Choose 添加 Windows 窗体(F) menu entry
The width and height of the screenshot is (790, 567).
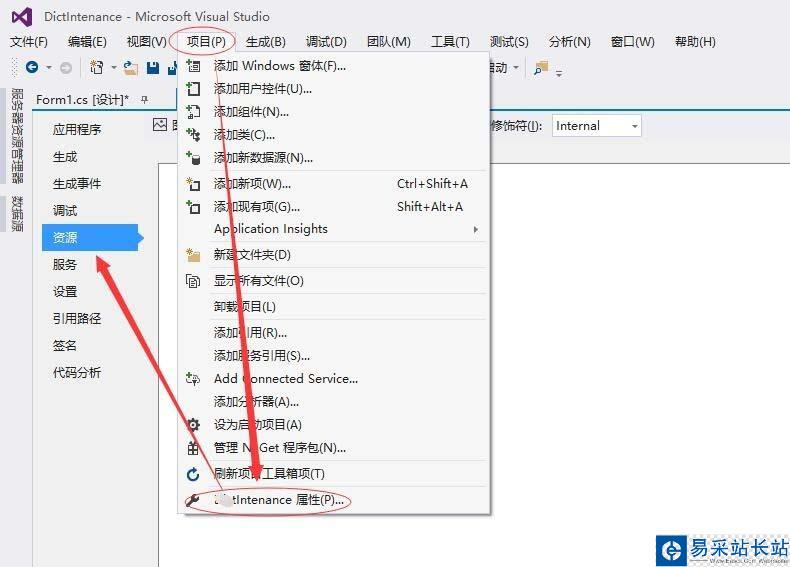pyautogui.click(x=335, y=66)
